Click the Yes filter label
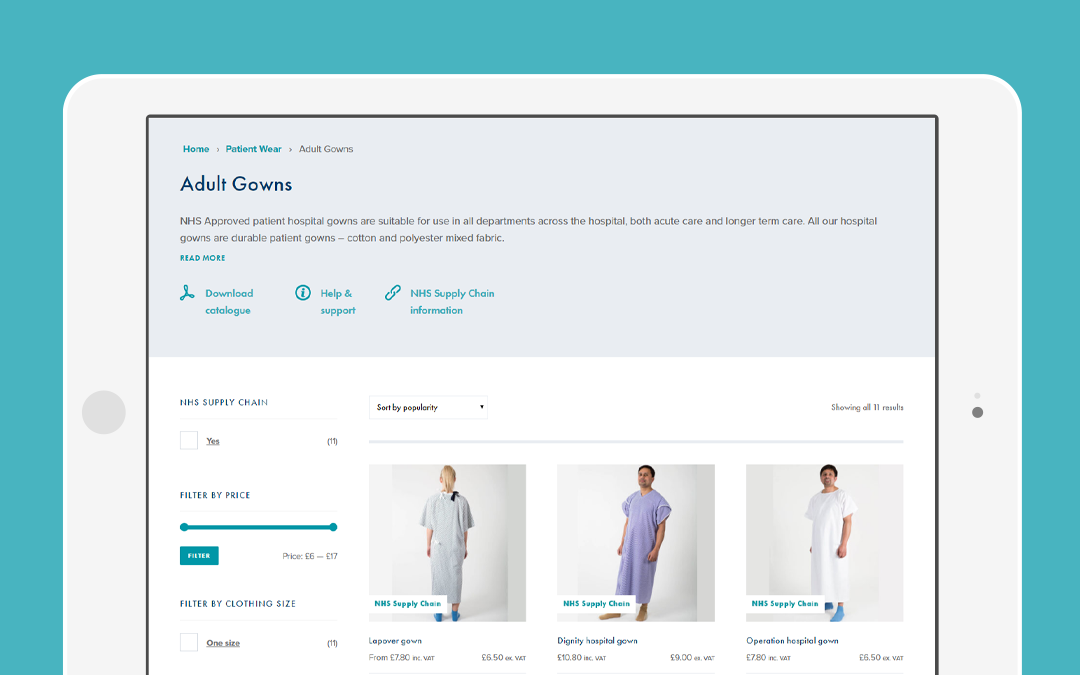Image resolution: width=1080 pixels, height=675 pixels. [x=213, y=442]
